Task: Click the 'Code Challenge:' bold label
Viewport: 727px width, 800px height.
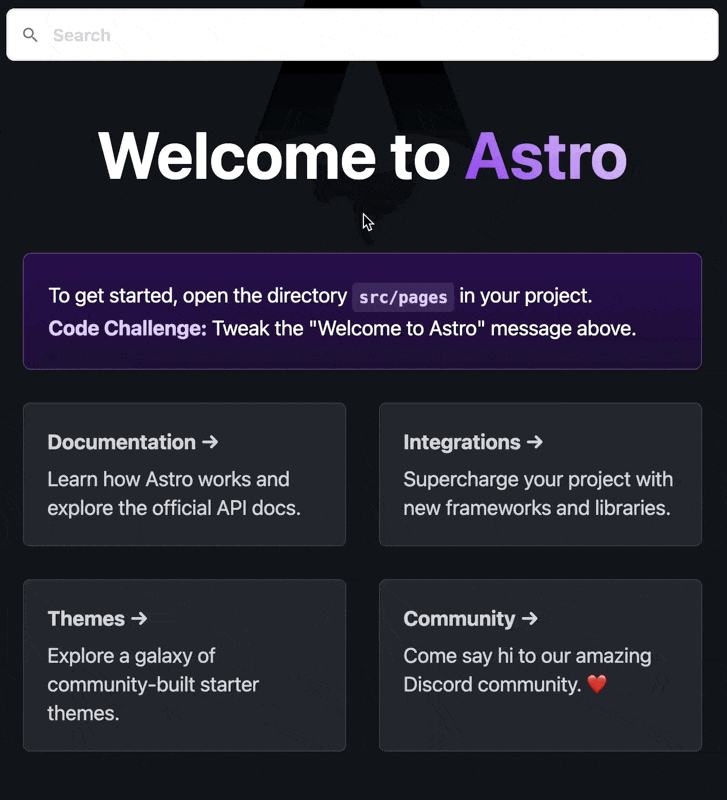Action: pyautogui.click(x=128, y=329)
